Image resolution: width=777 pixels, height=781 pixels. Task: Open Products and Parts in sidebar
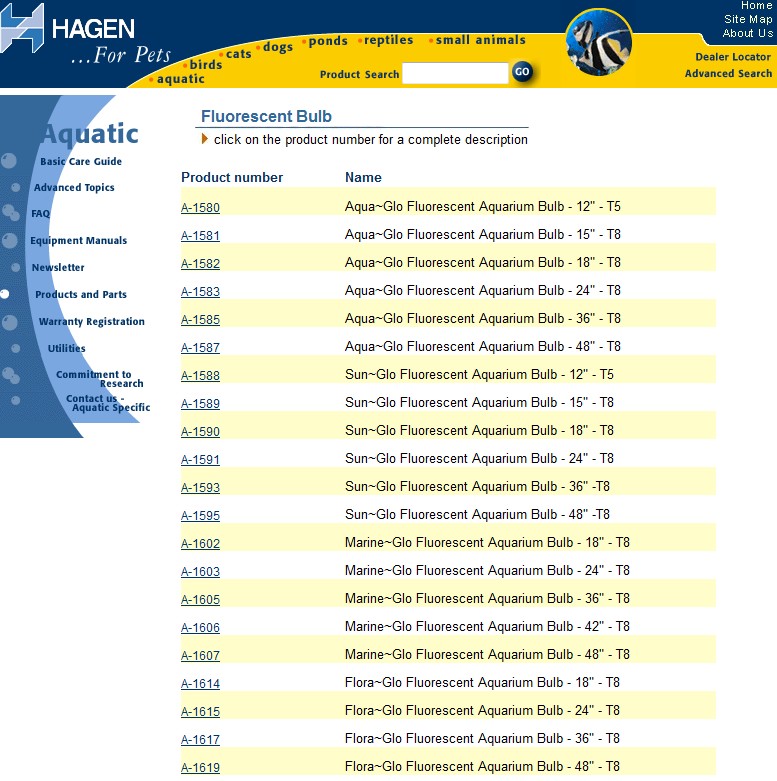click(x=81, y=294)
